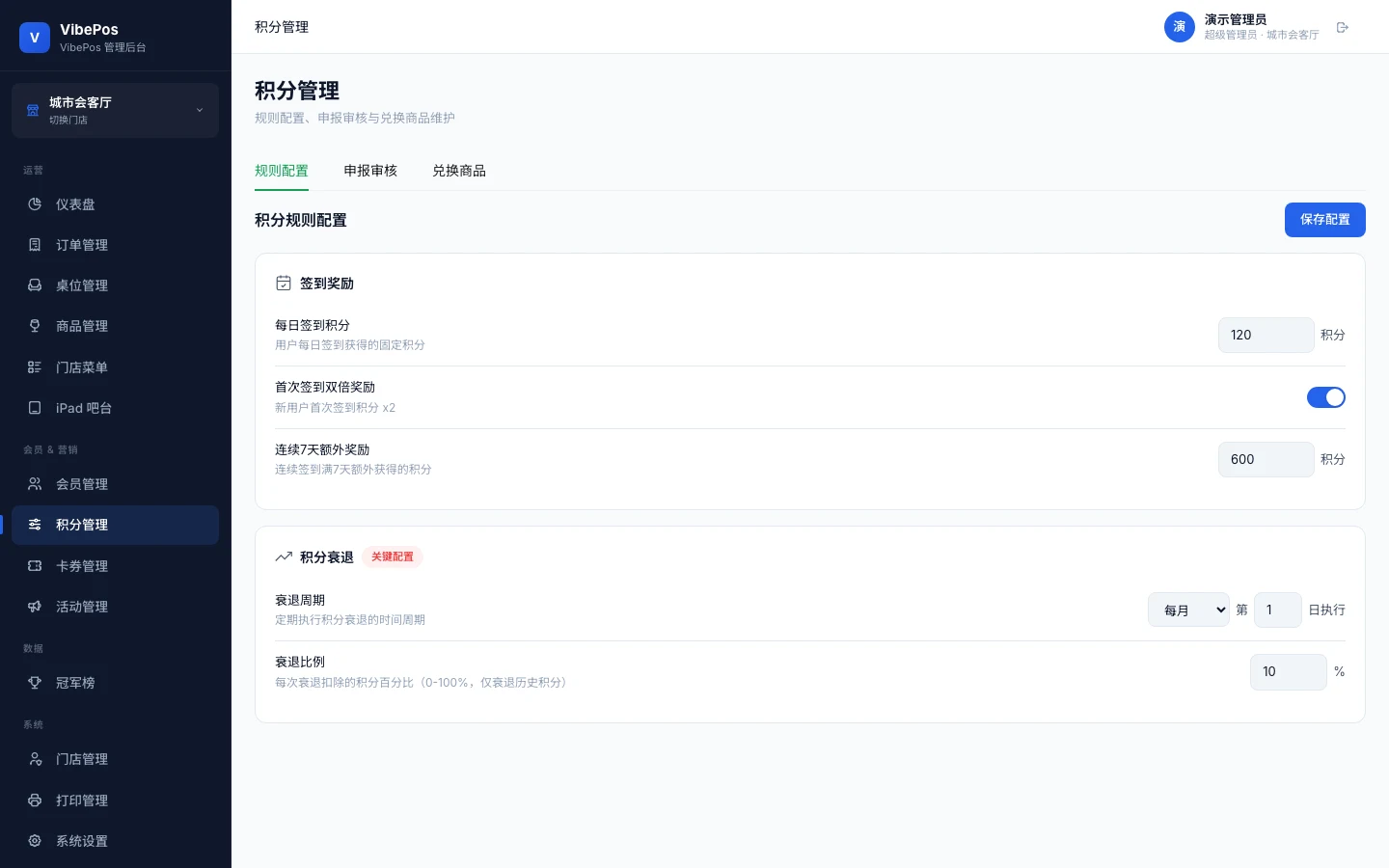Click the 桌位管理 table icon
Viewport: 1389px width, 868px height.
[35, 285]
